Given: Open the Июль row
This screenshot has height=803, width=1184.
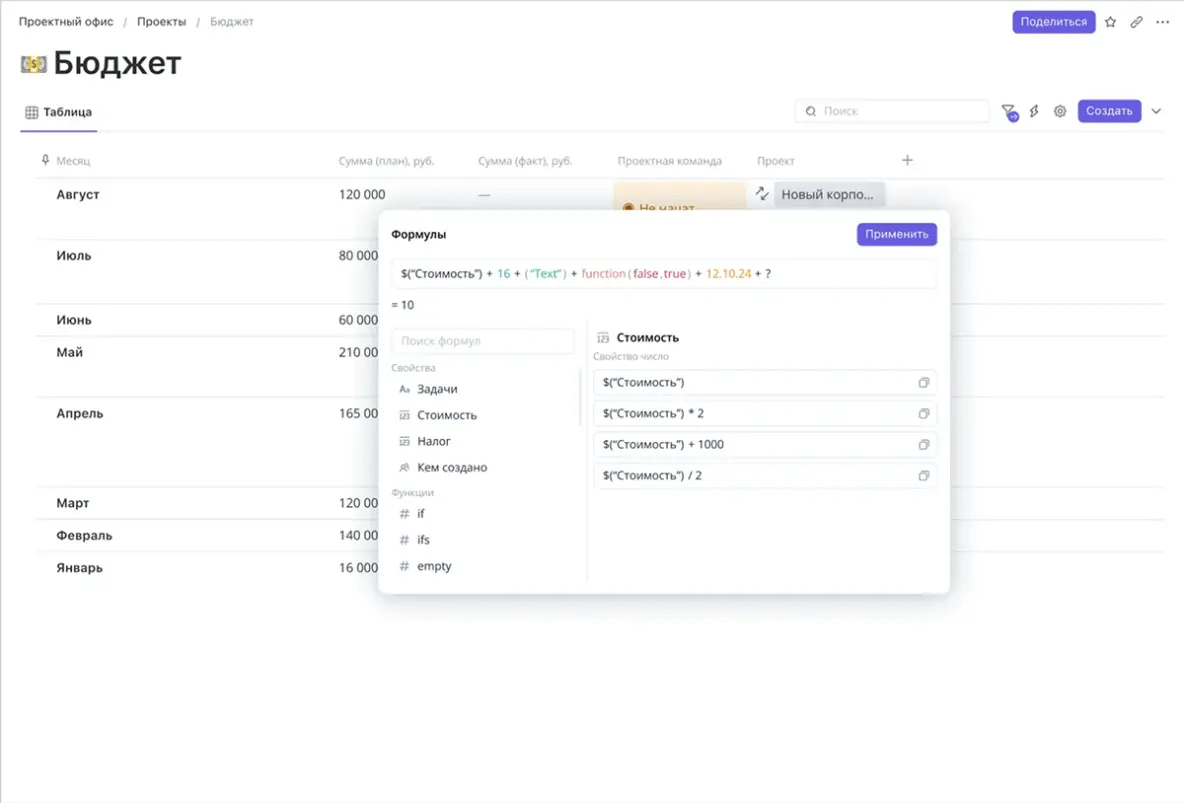Looking at the screenshot, I should pyautogui.click(x=73, y=256).
